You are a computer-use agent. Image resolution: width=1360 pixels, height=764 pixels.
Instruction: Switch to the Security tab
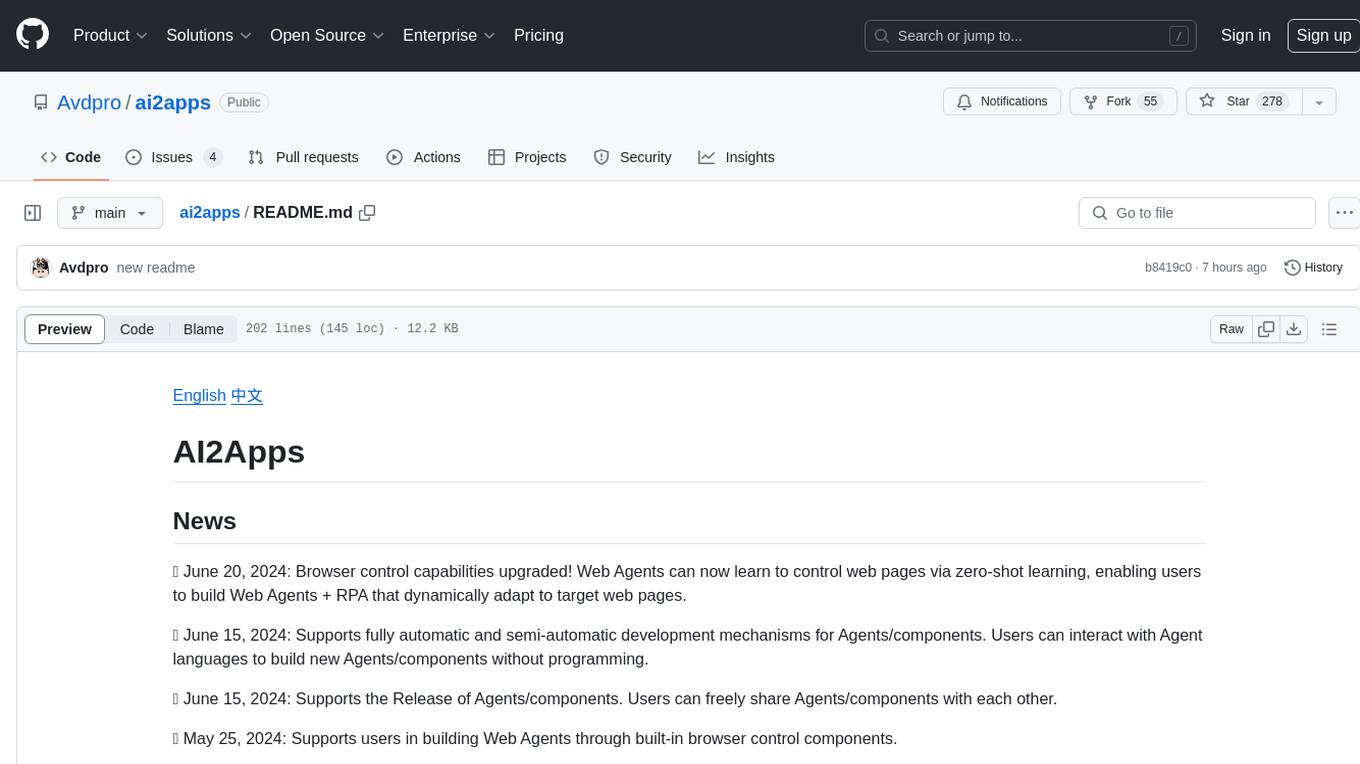pyautogui.click(x=632, y=157)
